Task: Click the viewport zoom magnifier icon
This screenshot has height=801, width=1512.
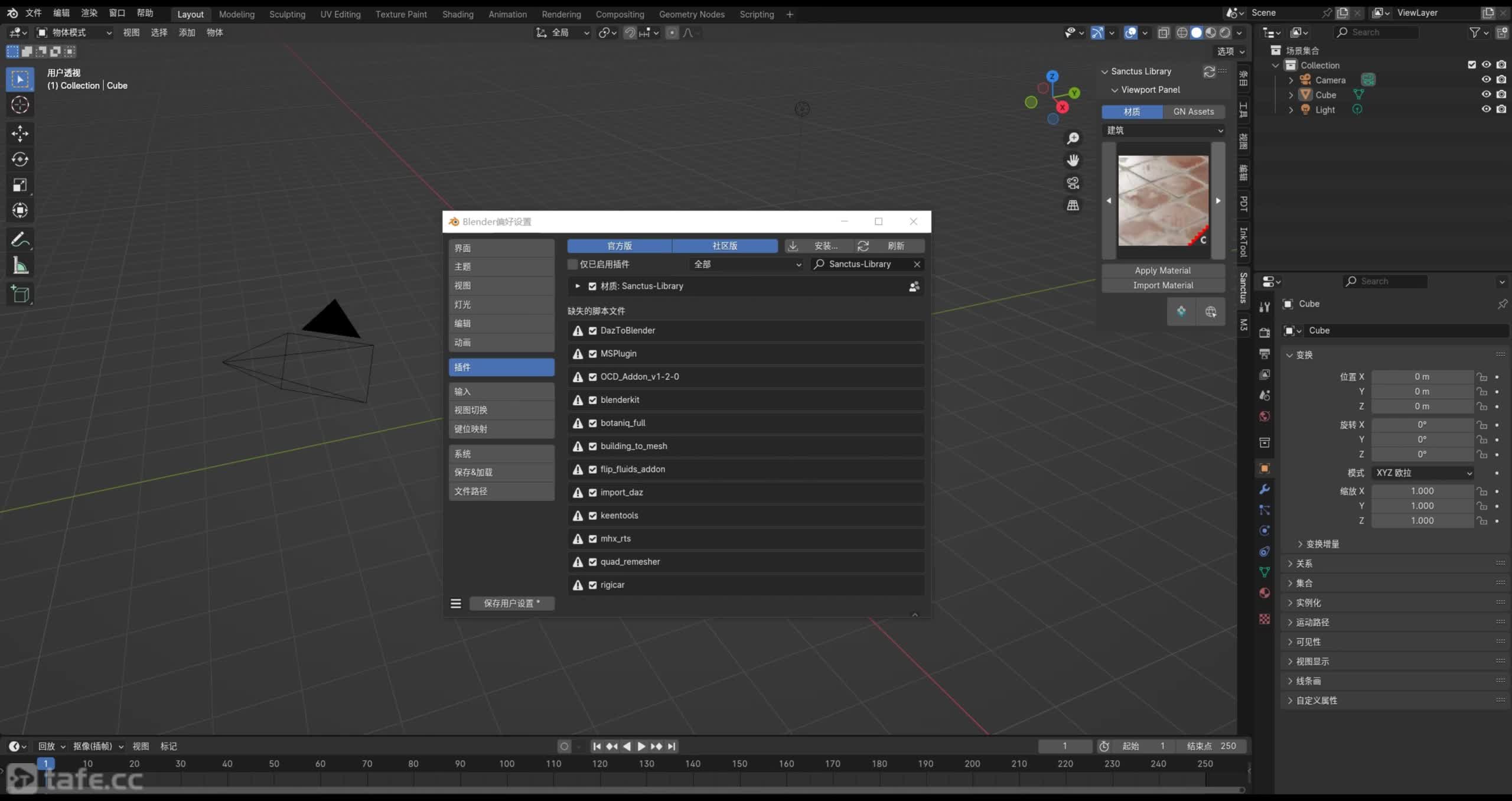Action: pos(1073,138)
